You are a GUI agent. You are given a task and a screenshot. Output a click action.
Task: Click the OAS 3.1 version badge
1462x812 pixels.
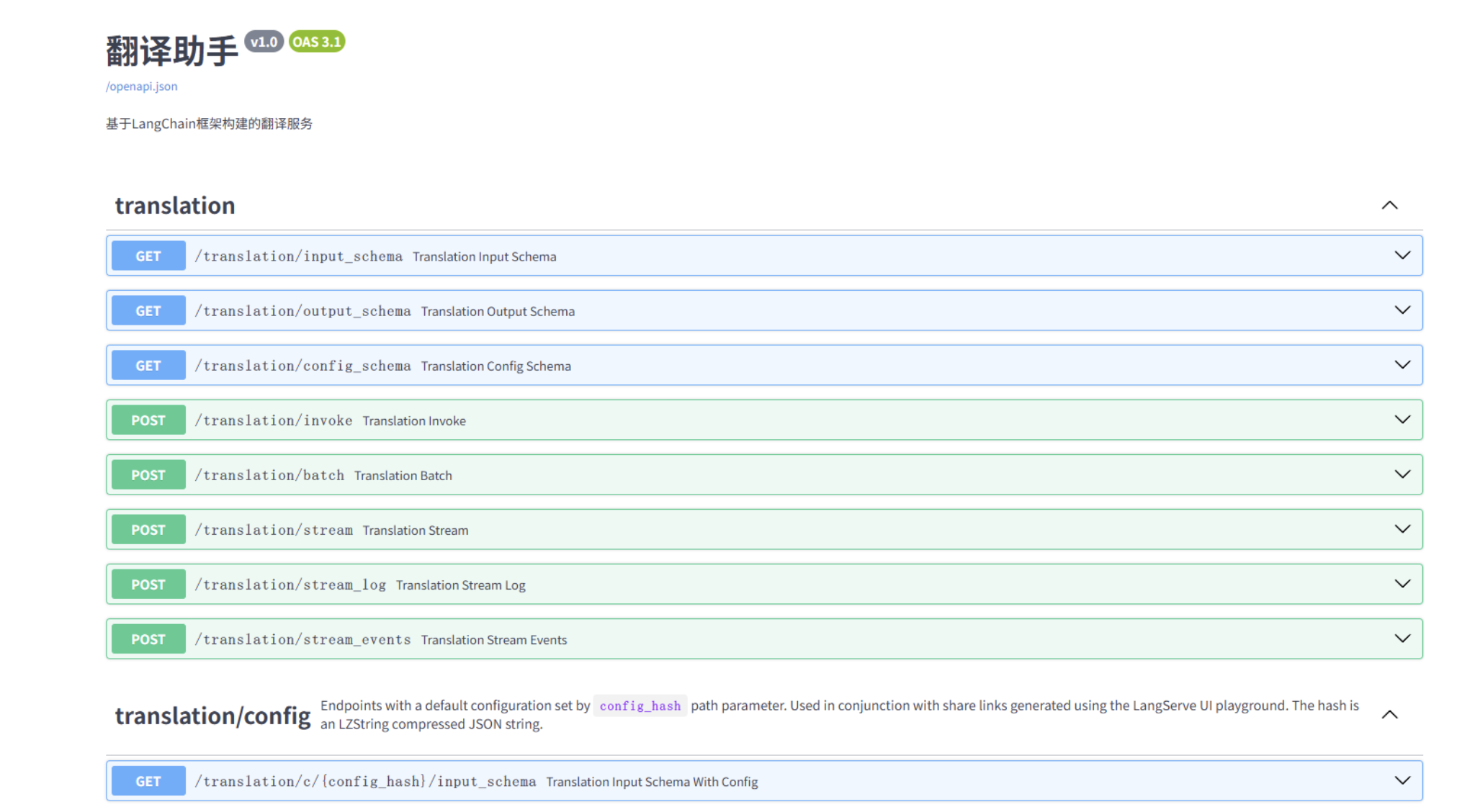point(317,42)
